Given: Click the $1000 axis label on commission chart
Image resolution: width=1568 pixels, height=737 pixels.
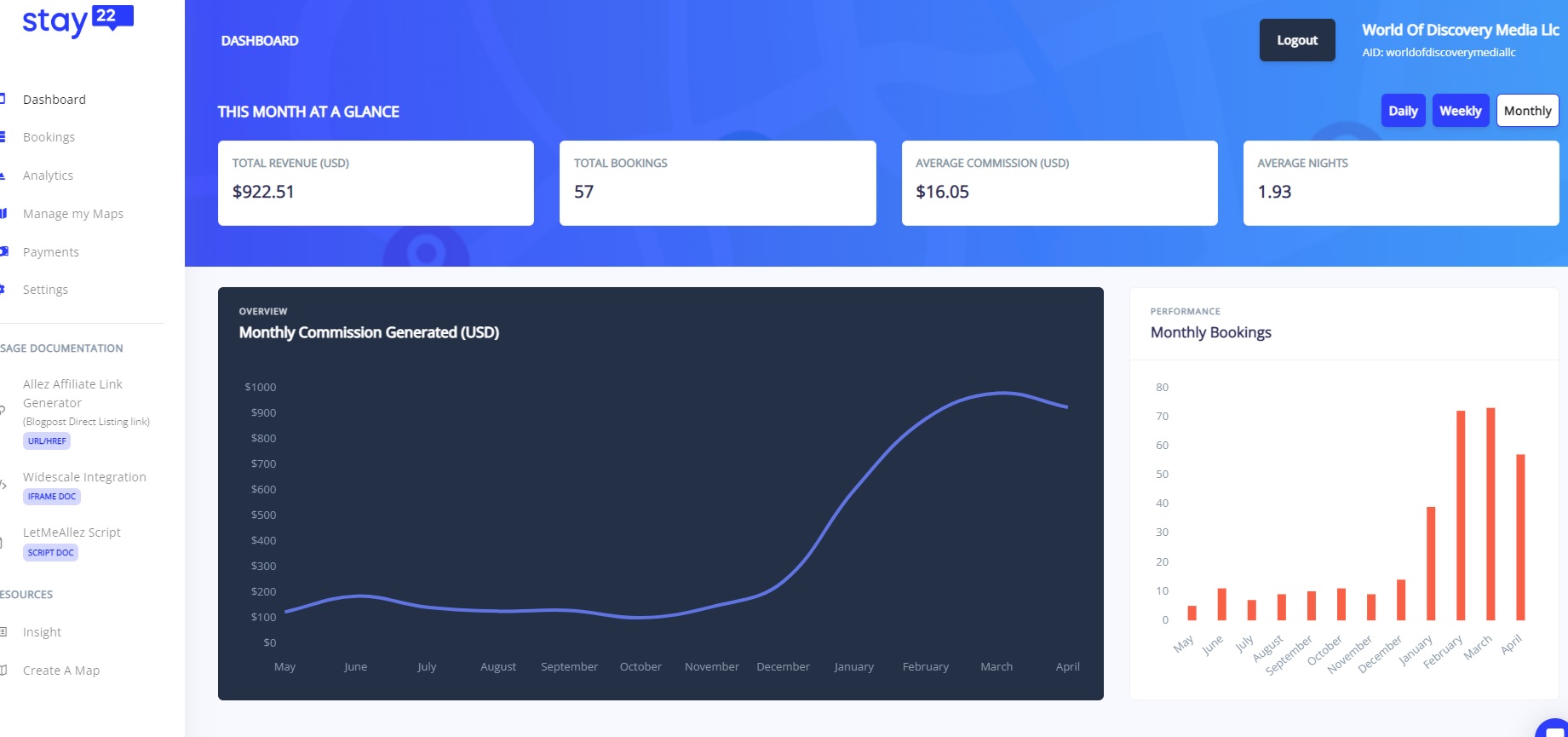Looking at the screenshot, I should click(x=261, y=387).
